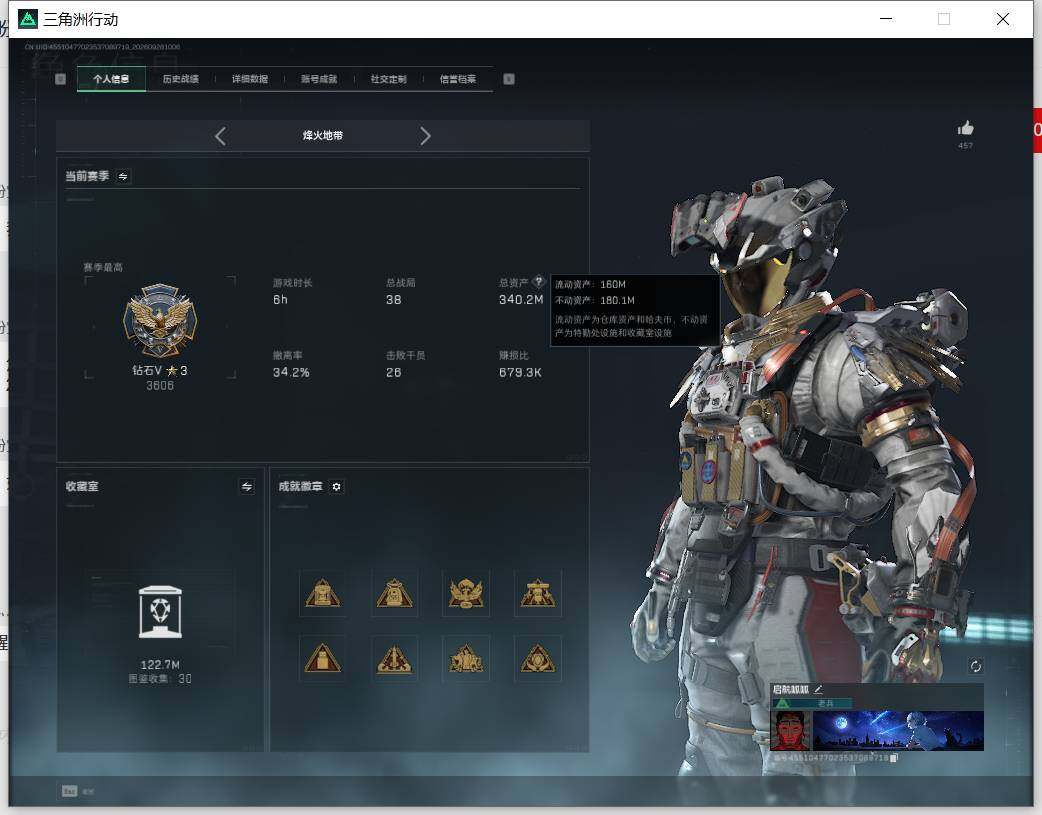1042x815 pixels.
Task: Edit the player nickname via pencil icon
Action: click(818, 689)
